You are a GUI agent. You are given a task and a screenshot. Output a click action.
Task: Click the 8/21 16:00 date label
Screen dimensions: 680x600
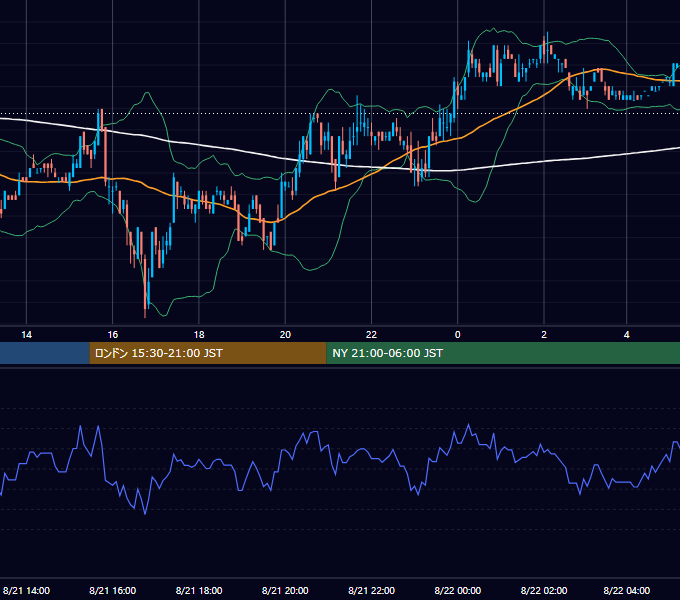113,590
